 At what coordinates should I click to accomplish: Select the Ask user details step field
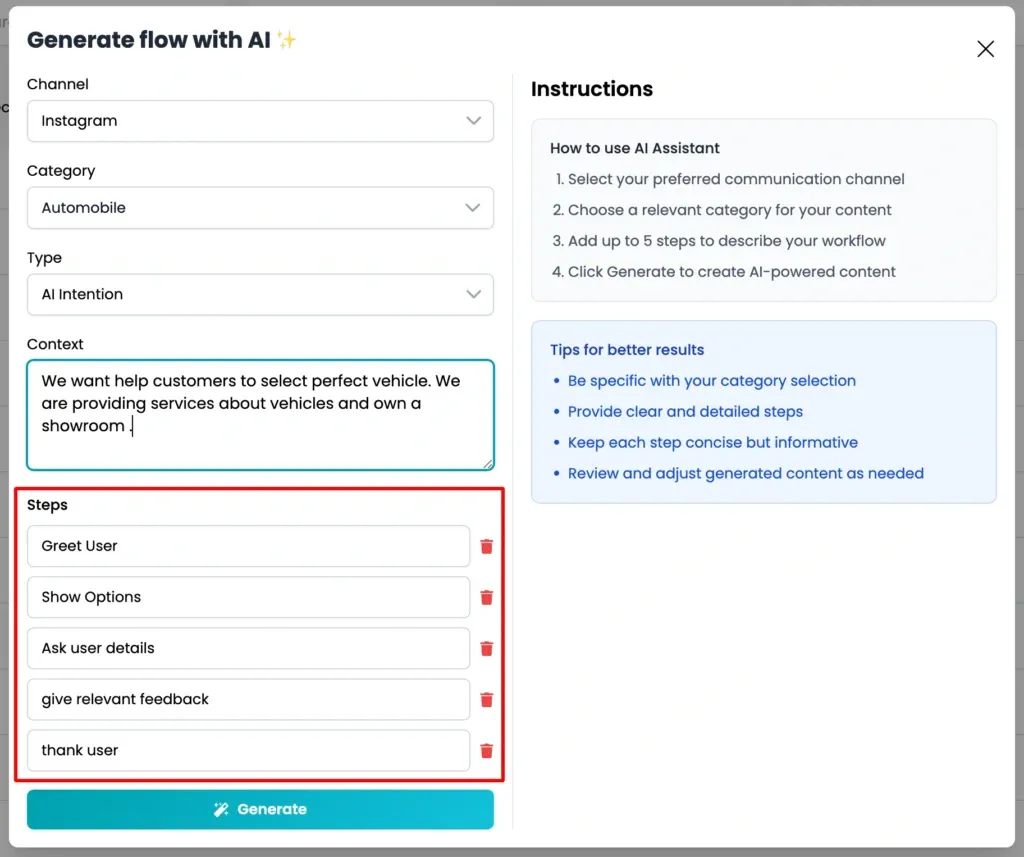(x=248, y=648)
